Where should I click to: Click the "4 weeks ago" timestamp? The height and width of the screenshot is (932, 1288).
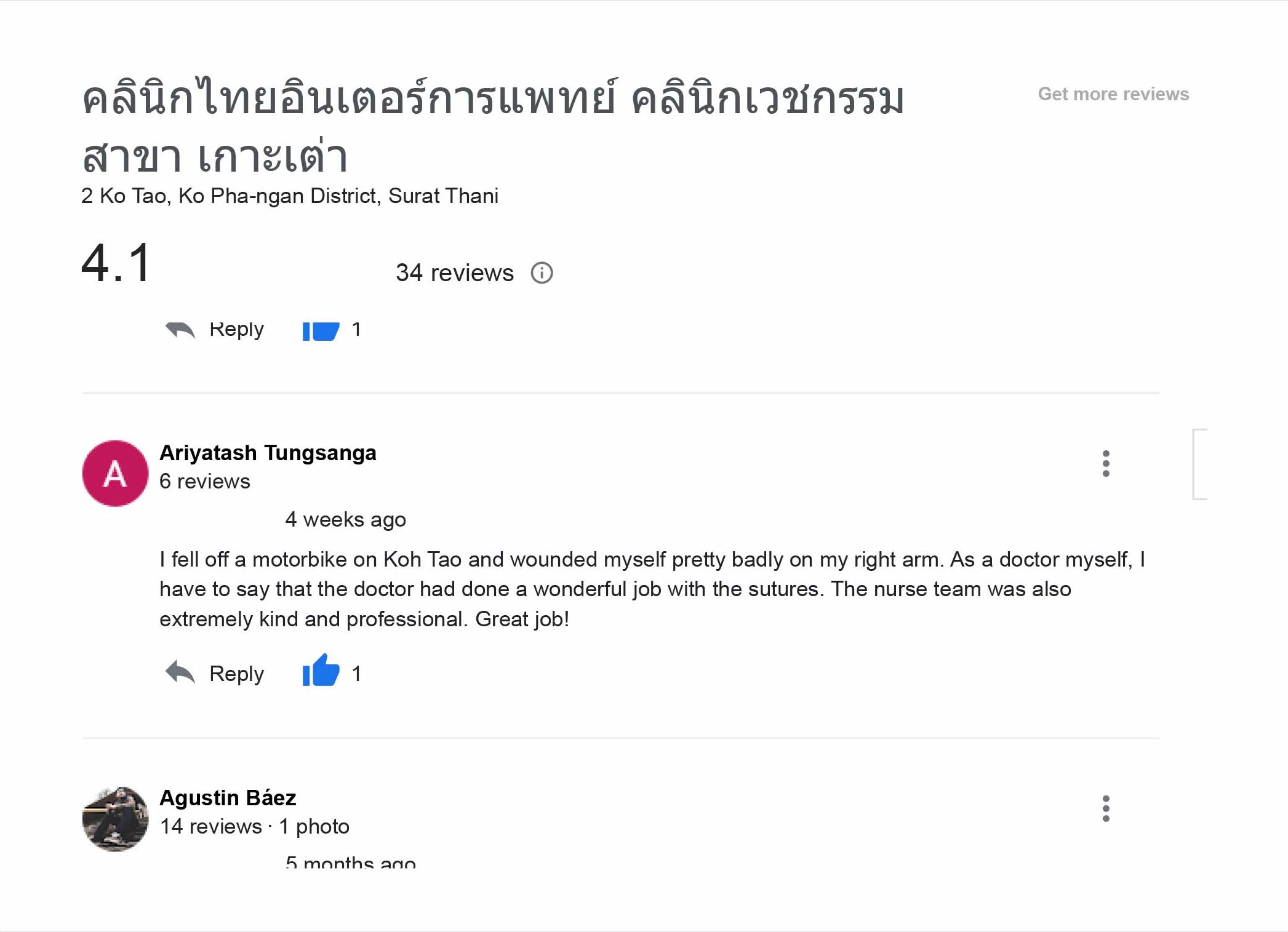345,519
